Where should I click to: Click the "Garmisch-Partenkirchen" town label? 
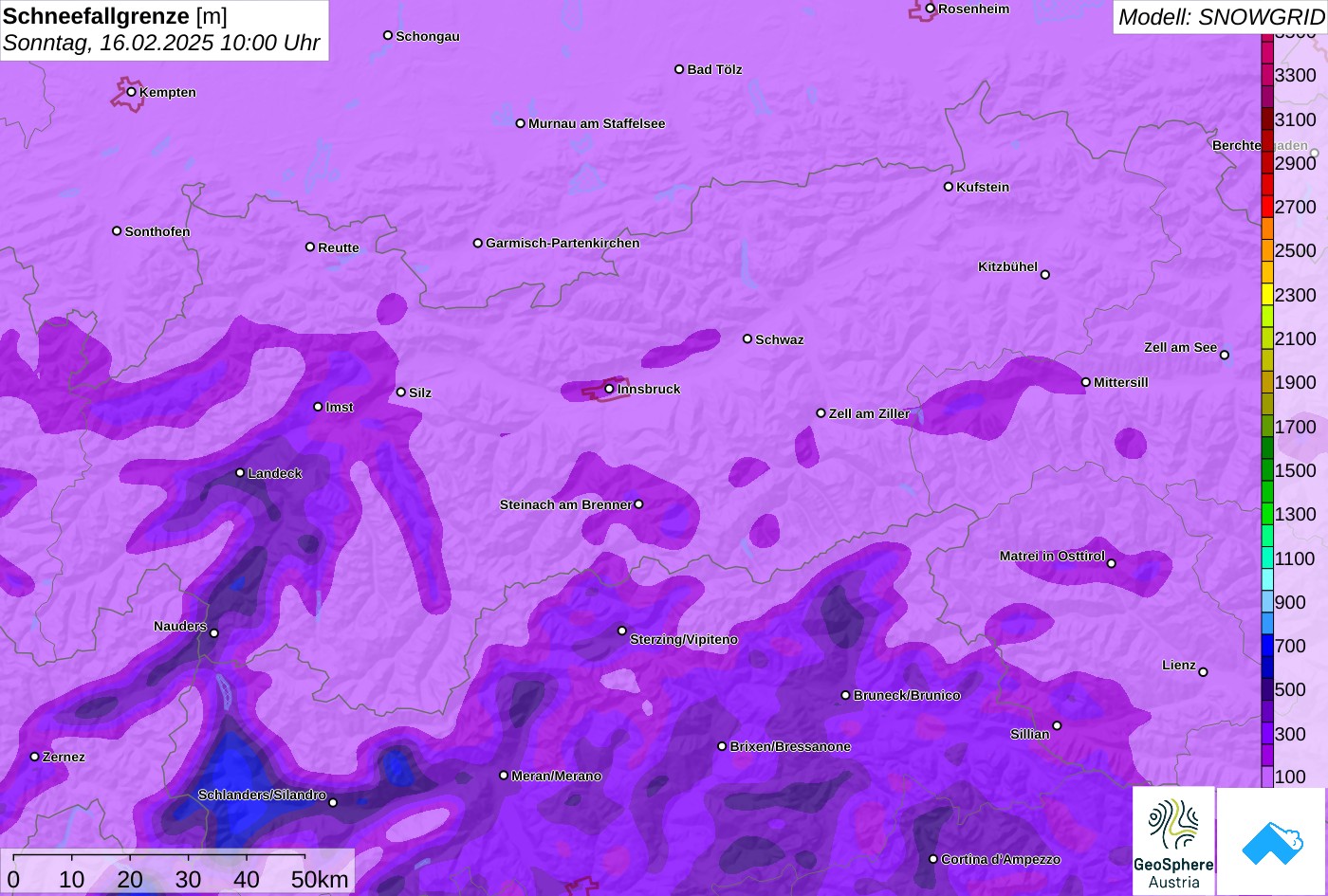[x=563, y=243]
